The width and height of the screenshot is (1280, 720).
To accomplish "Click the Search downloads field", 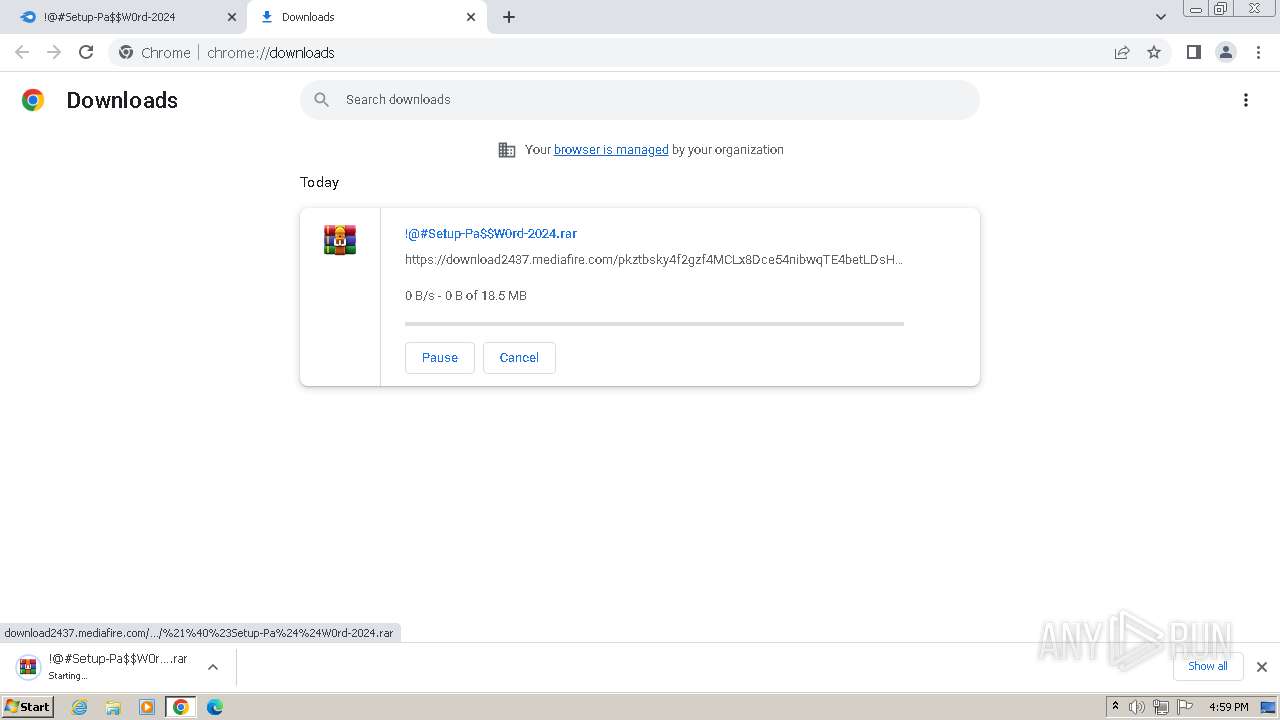I will pos(640,100).
